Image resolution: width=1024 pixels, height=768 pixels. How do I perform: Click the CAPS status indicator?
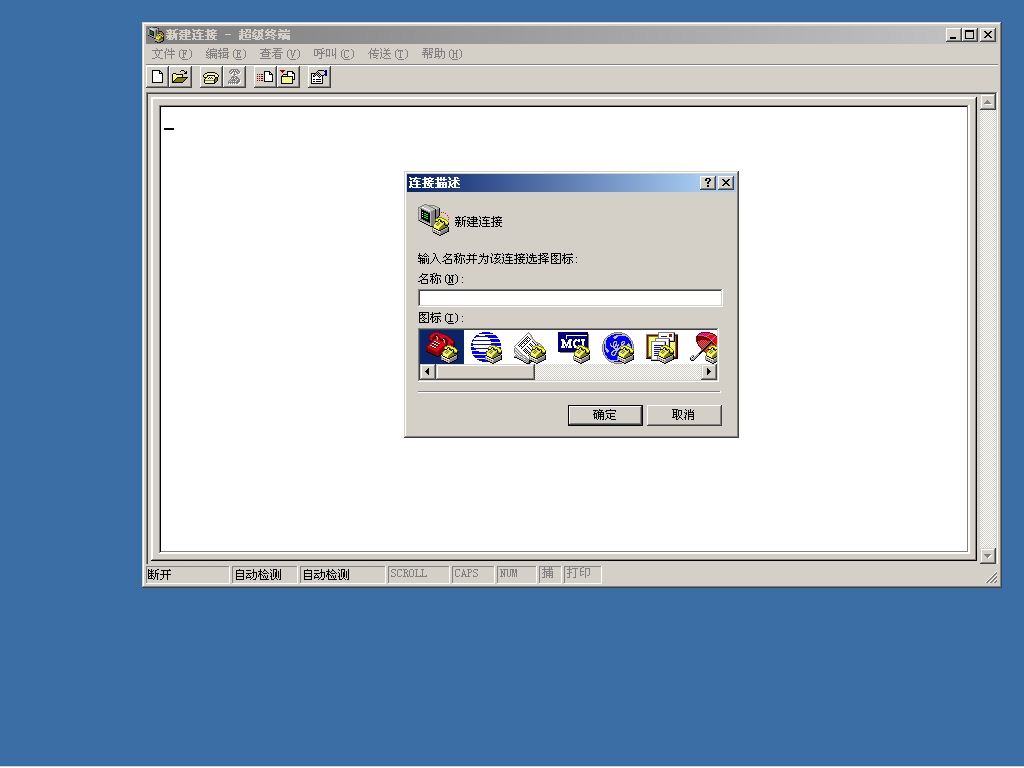point(472,574)
